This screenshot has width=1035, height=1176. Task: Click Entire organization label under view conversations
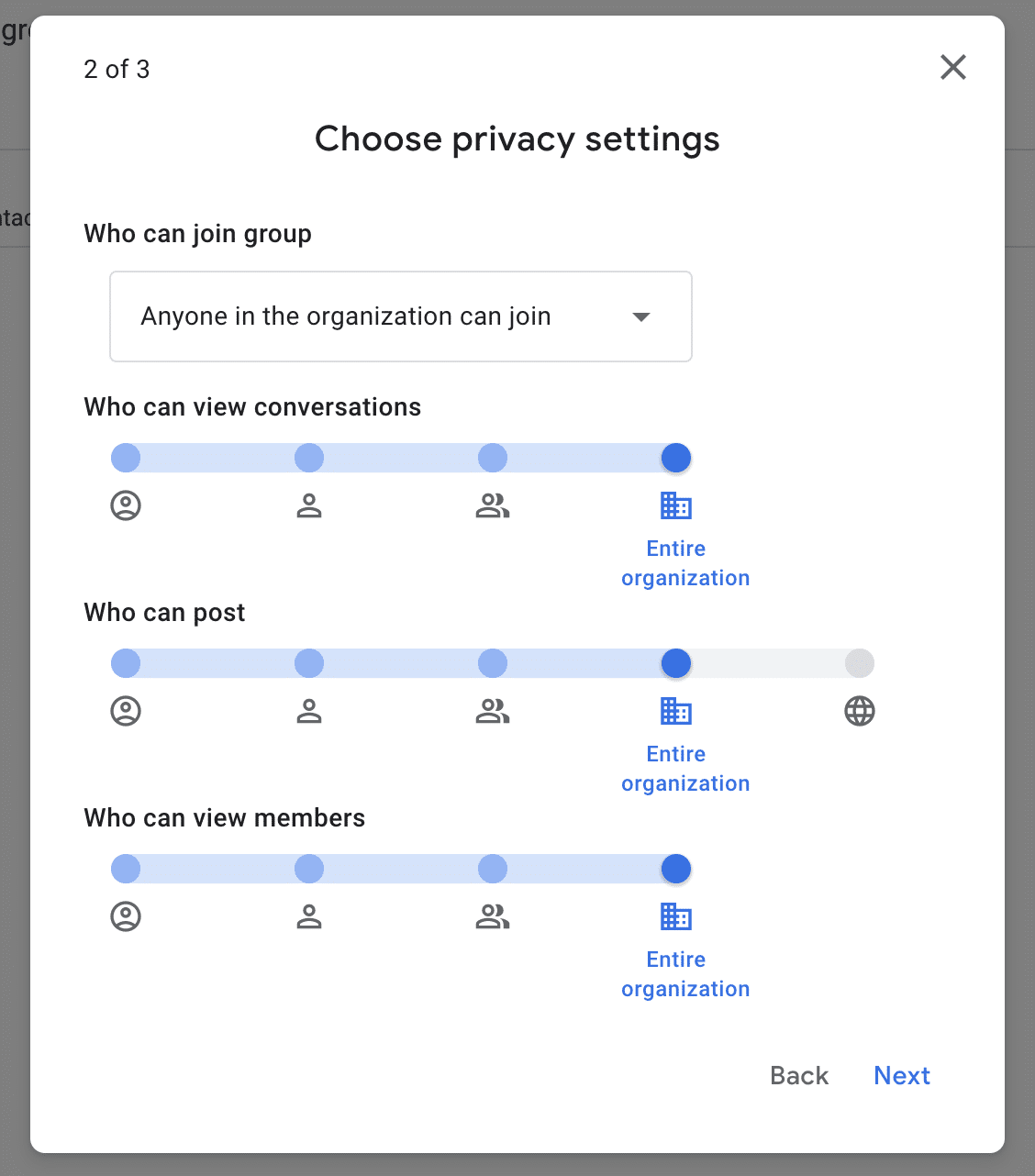point(685,563)
